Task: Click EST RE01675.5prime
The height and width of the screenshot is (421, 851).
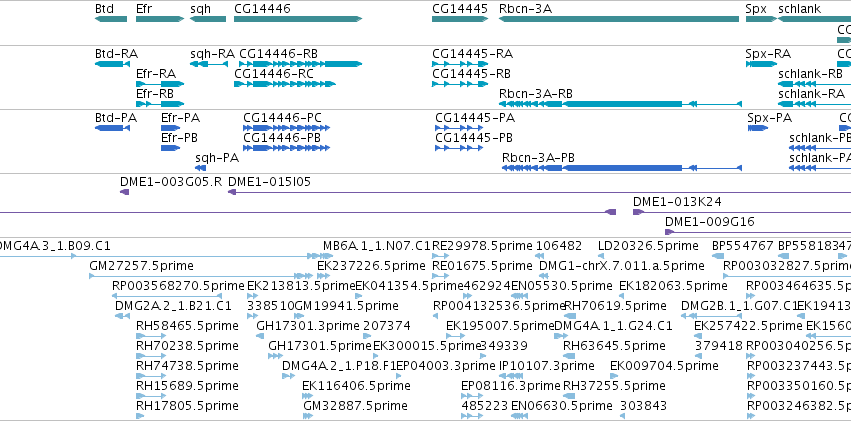Action: (441, 276)
